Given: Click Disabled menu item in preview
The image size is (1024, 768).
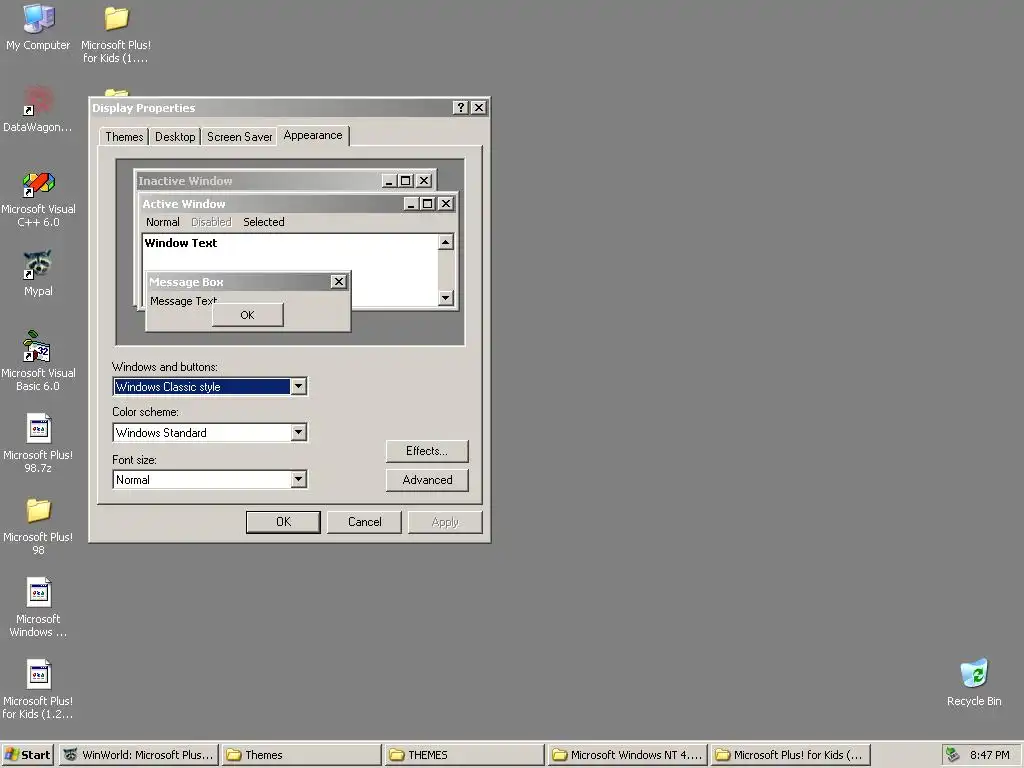Looking at the screenshot, I should click(211, 222).
